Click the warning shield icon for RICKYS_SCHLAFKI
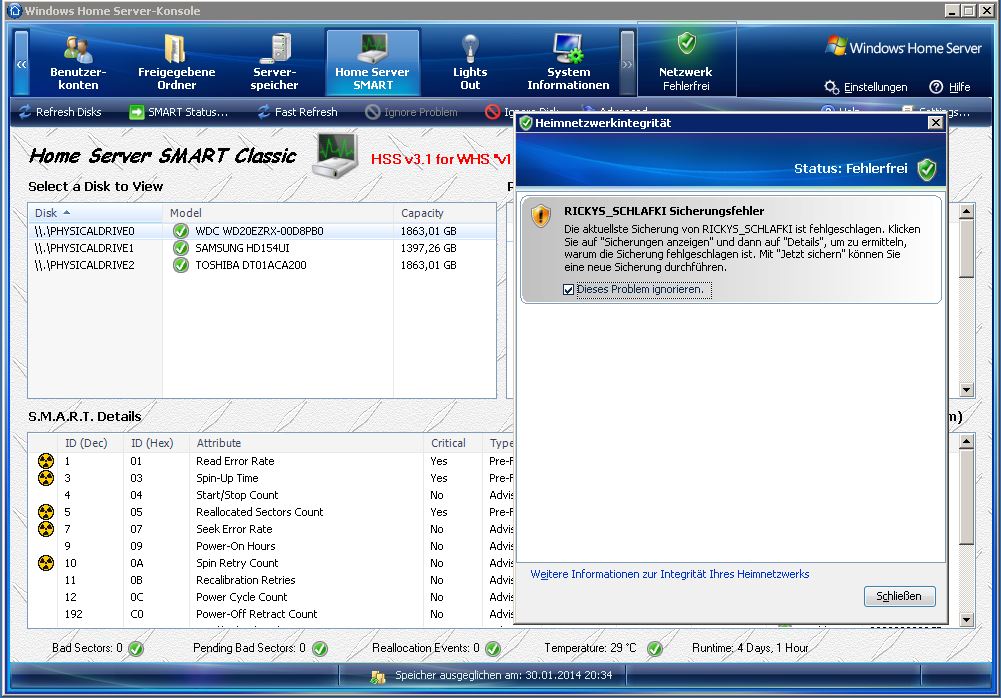1001x698 pixels. coord(541,216)
